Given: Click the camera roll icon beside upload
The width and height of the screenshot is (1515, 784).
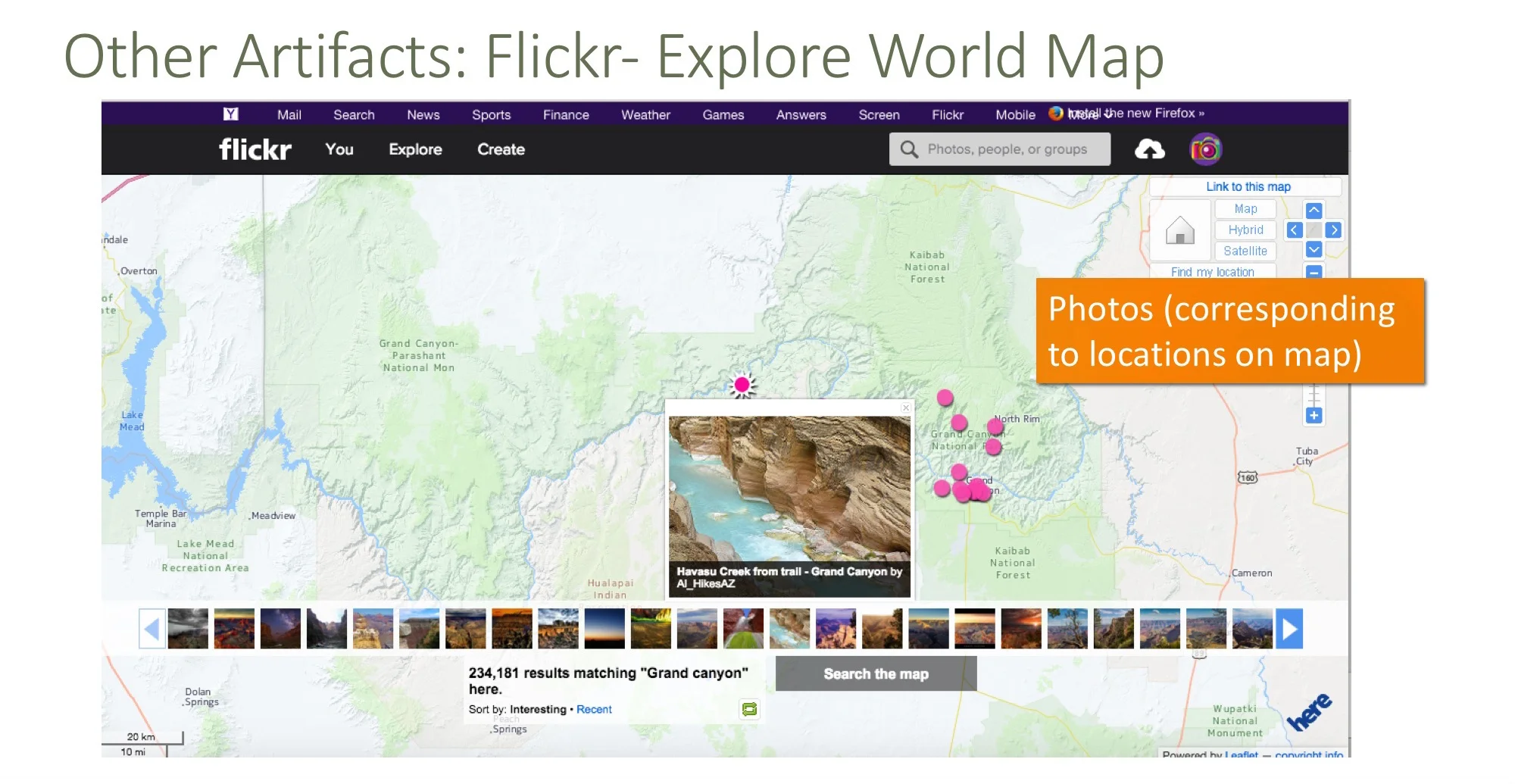Looking at the screenshot, I should 1206,148.
